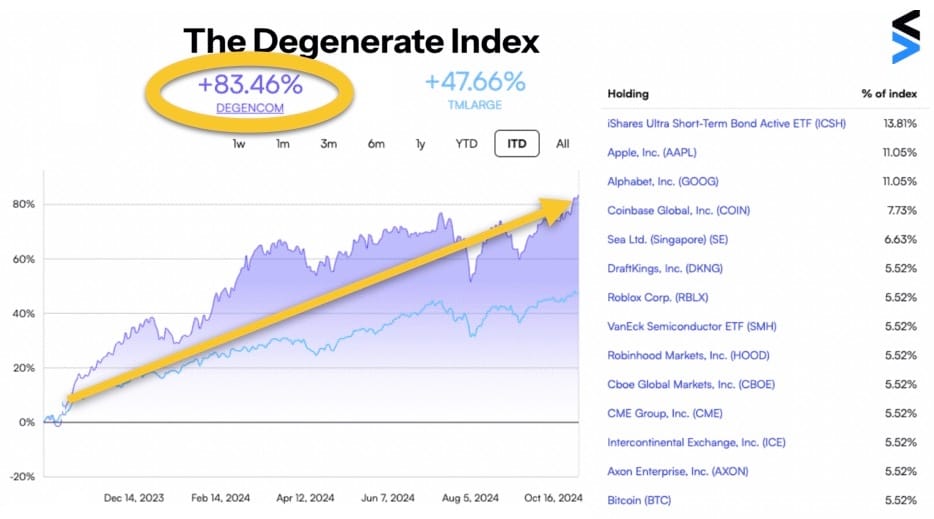Screen dimensions: 934x519
Task: Open Cboe Global Markets, Inc. (CBOE) holding
Action: pyautogui.click(x=691, y=384)
